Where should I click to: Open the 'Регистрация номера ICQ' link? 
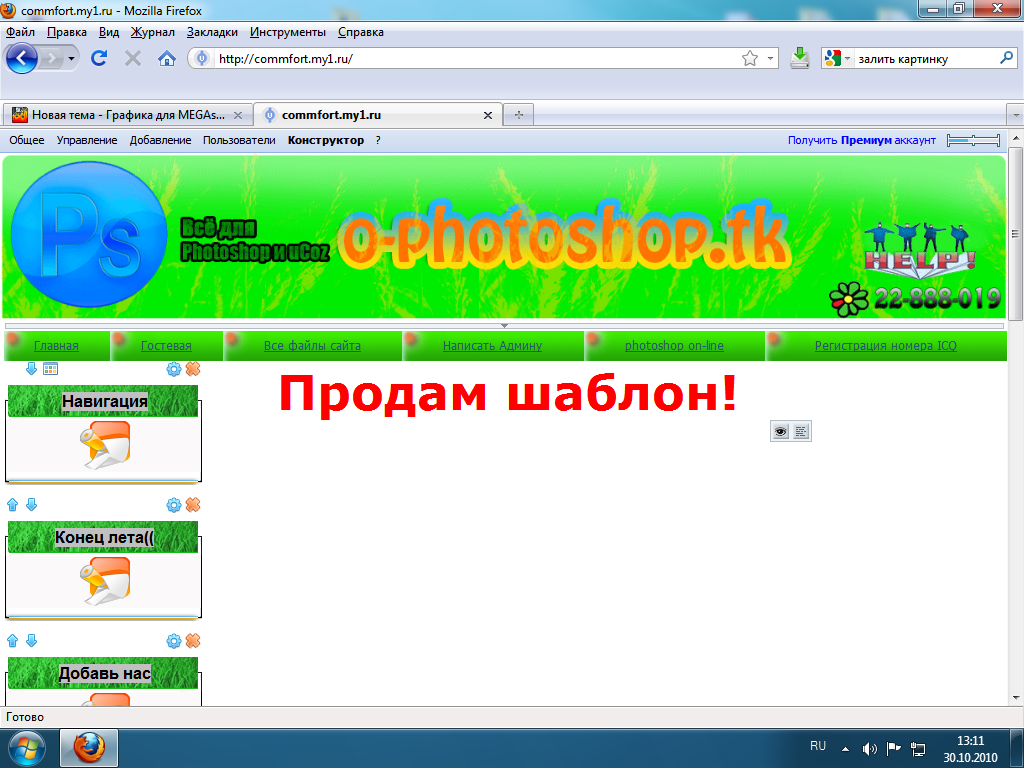pyautogui.click(x=886, y=345)
